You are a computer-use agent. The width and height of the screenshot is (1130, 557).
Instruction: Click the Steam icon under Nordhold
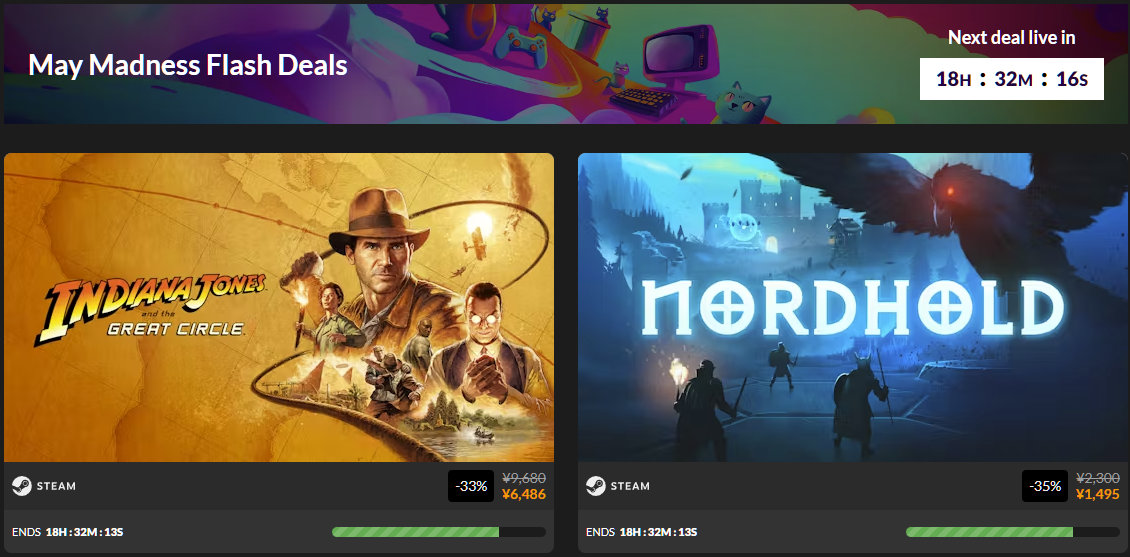pos(595,486)
